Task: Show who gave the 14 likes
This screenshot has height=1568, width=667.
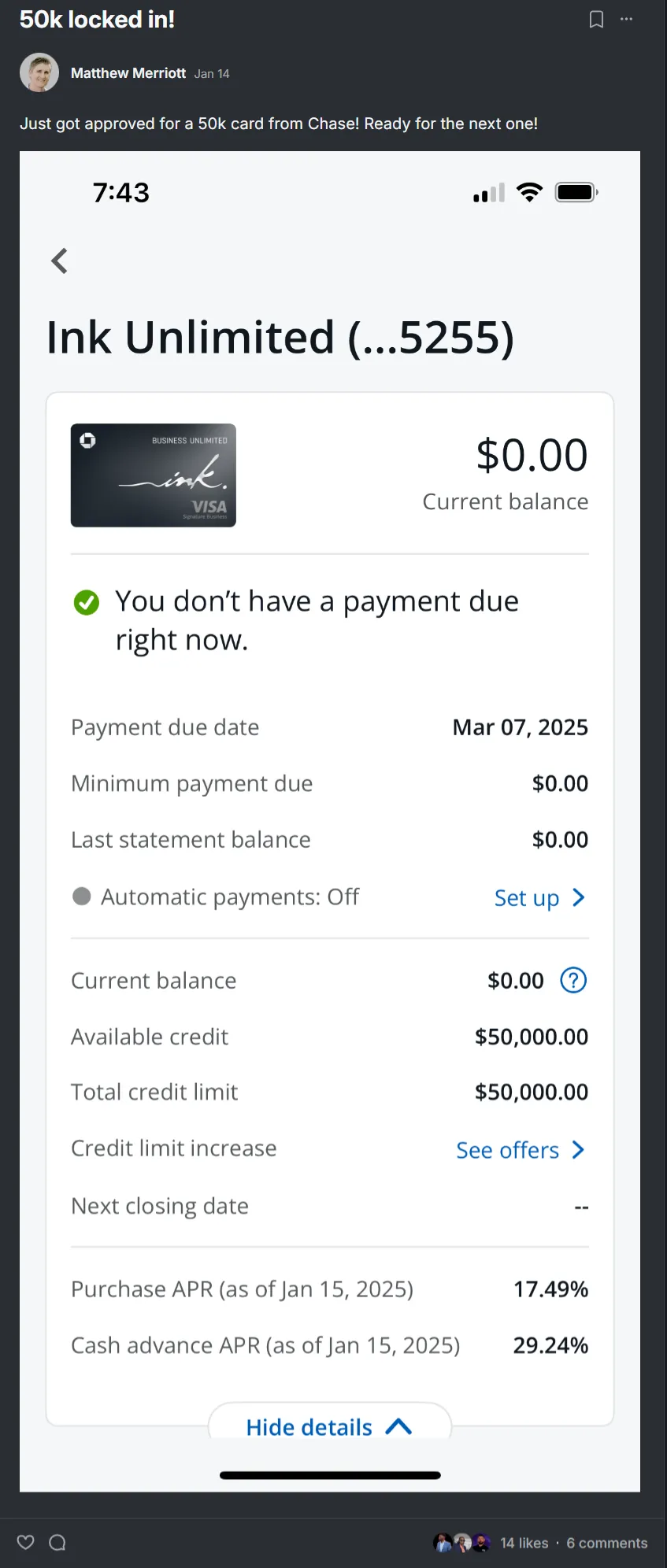Action: pos(524,1543)
